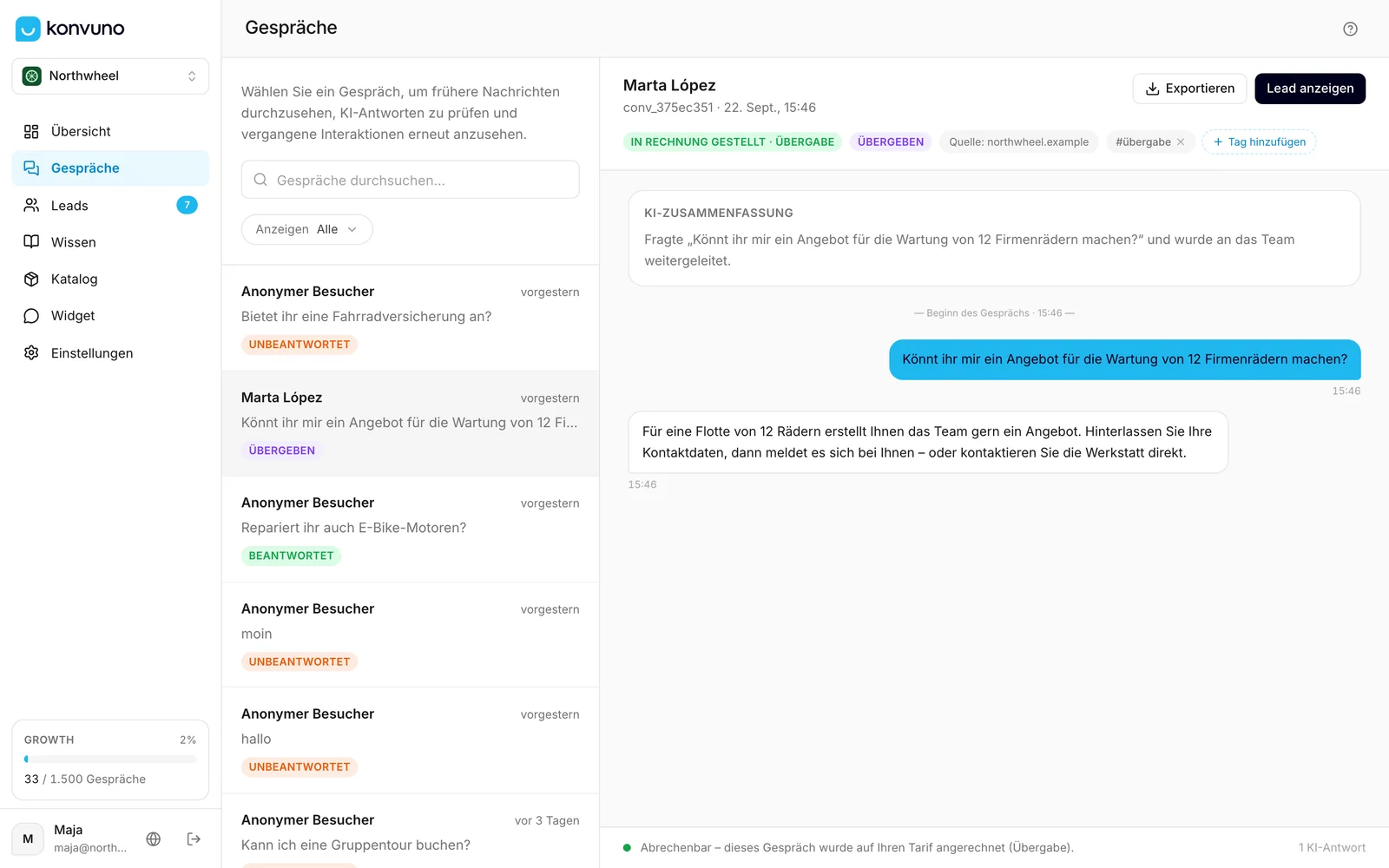The image size is (1389, 868).
Task: Click the Widget chat bubble icon
Action: click(31, 316)
